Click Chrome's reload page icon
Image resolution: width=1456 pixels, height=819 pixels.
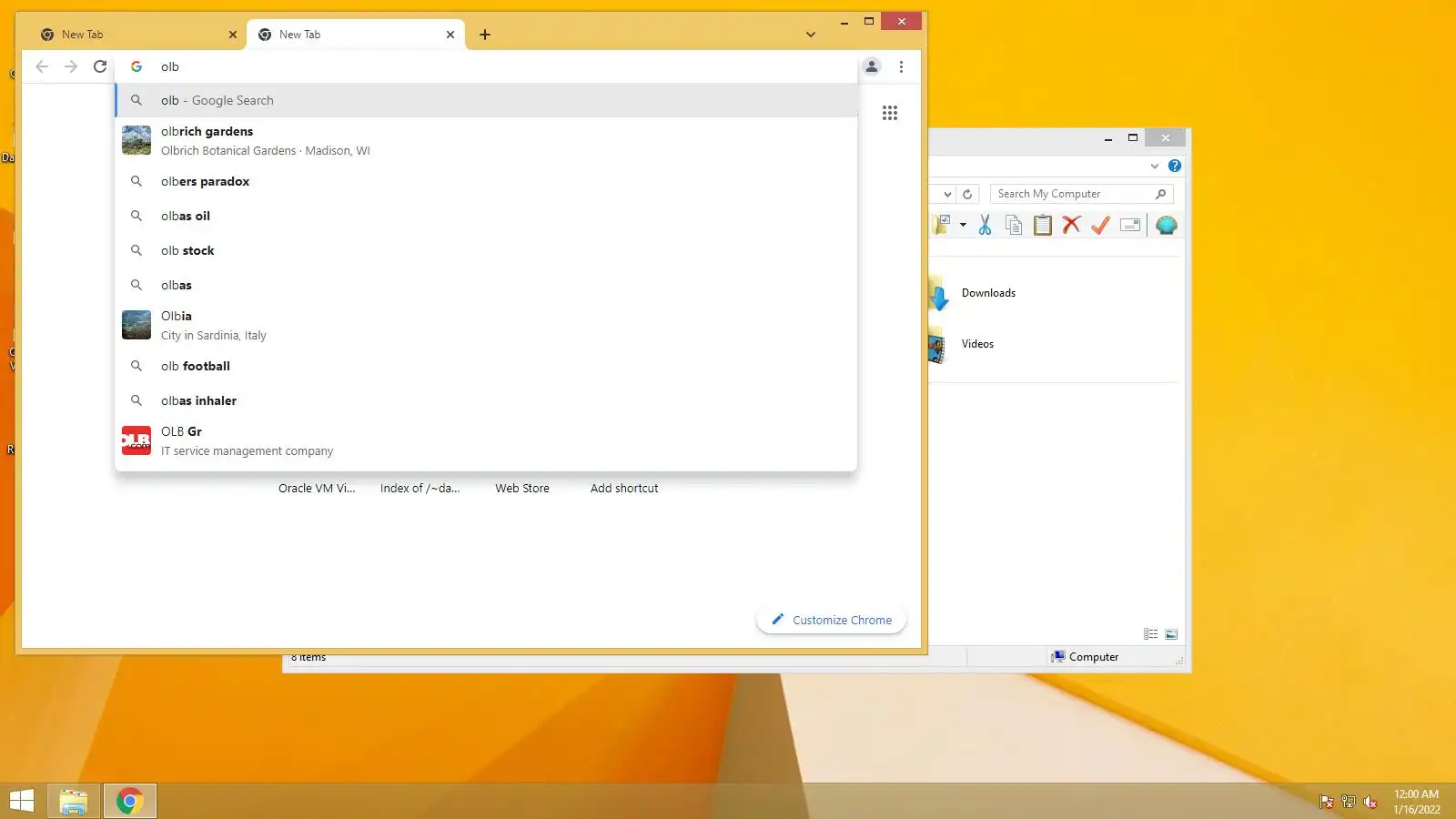[100, 66]
